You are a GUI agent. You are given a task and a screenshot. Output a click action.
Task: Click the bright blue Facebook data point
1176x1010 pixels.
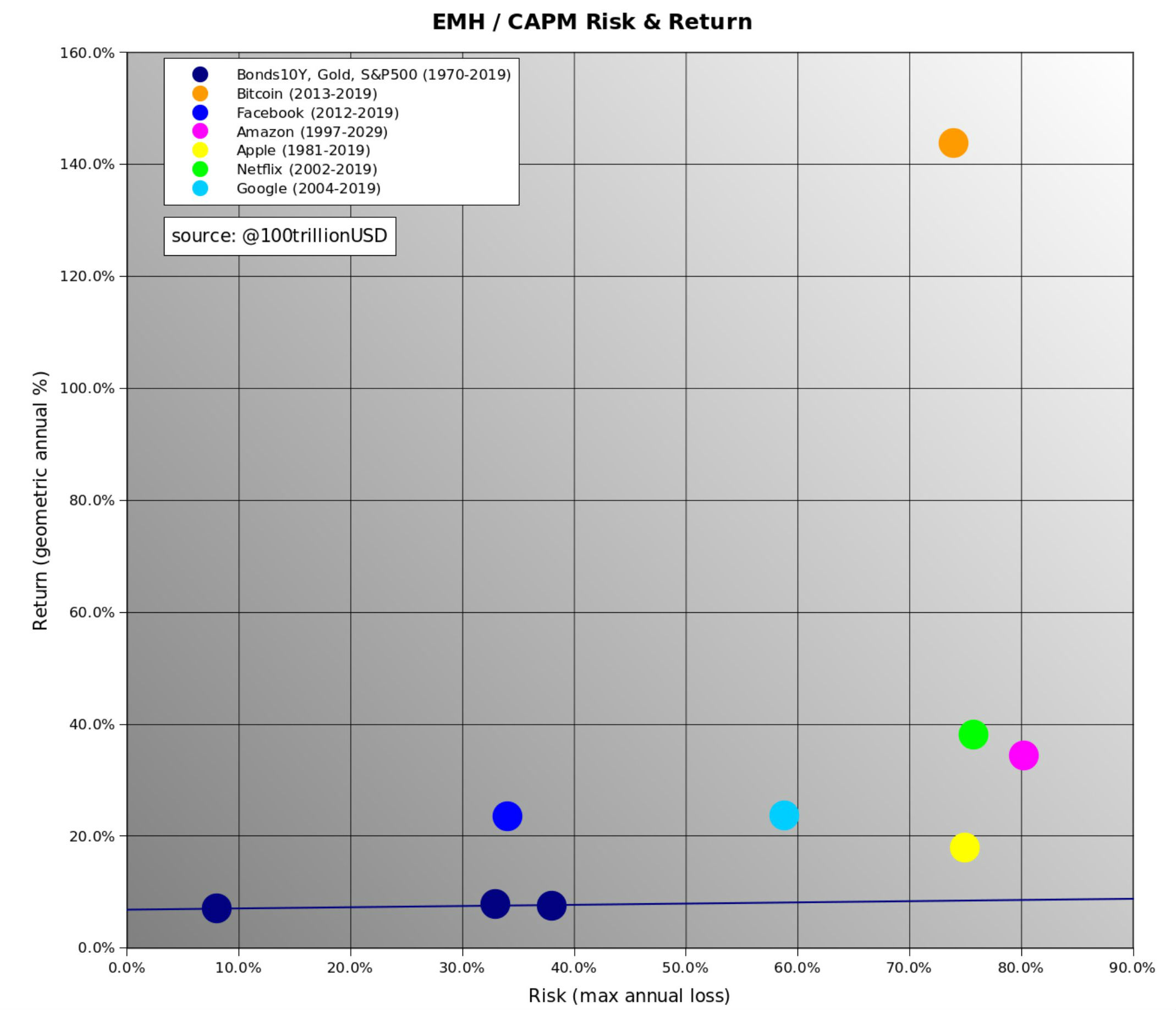pyautogui.click(x=507, y=816)
